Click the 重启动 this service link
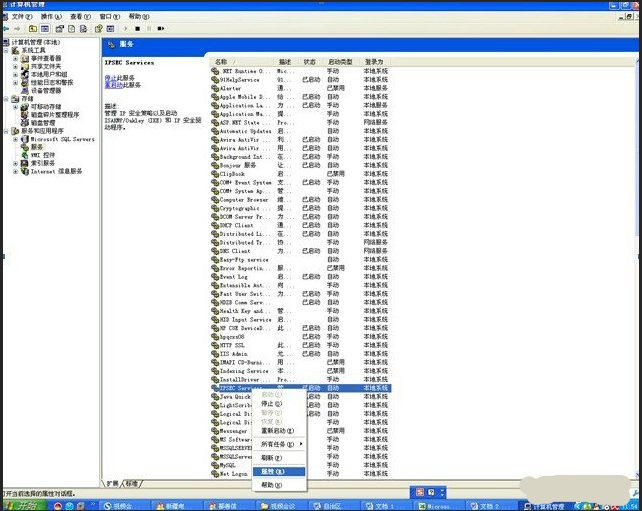 [113, 85]
